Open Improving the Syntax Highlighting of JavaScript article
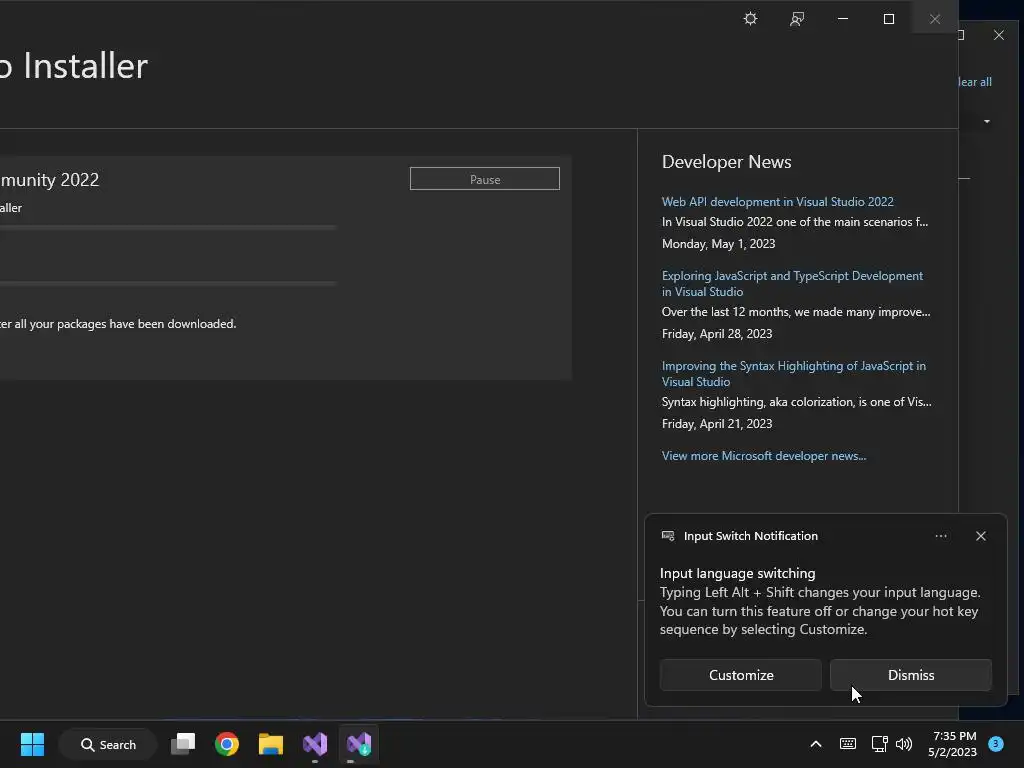 [793, 374]
